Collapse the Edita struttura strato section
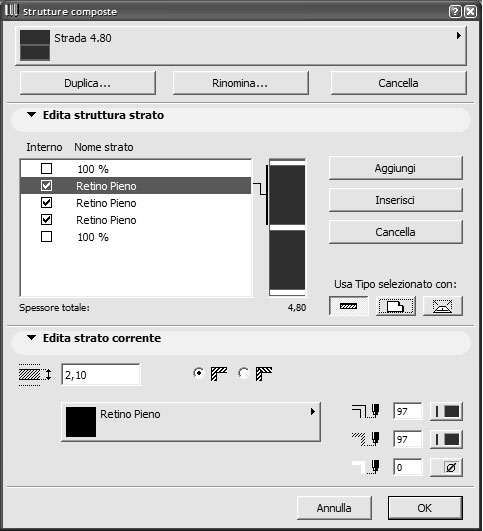 click(32, 115)
